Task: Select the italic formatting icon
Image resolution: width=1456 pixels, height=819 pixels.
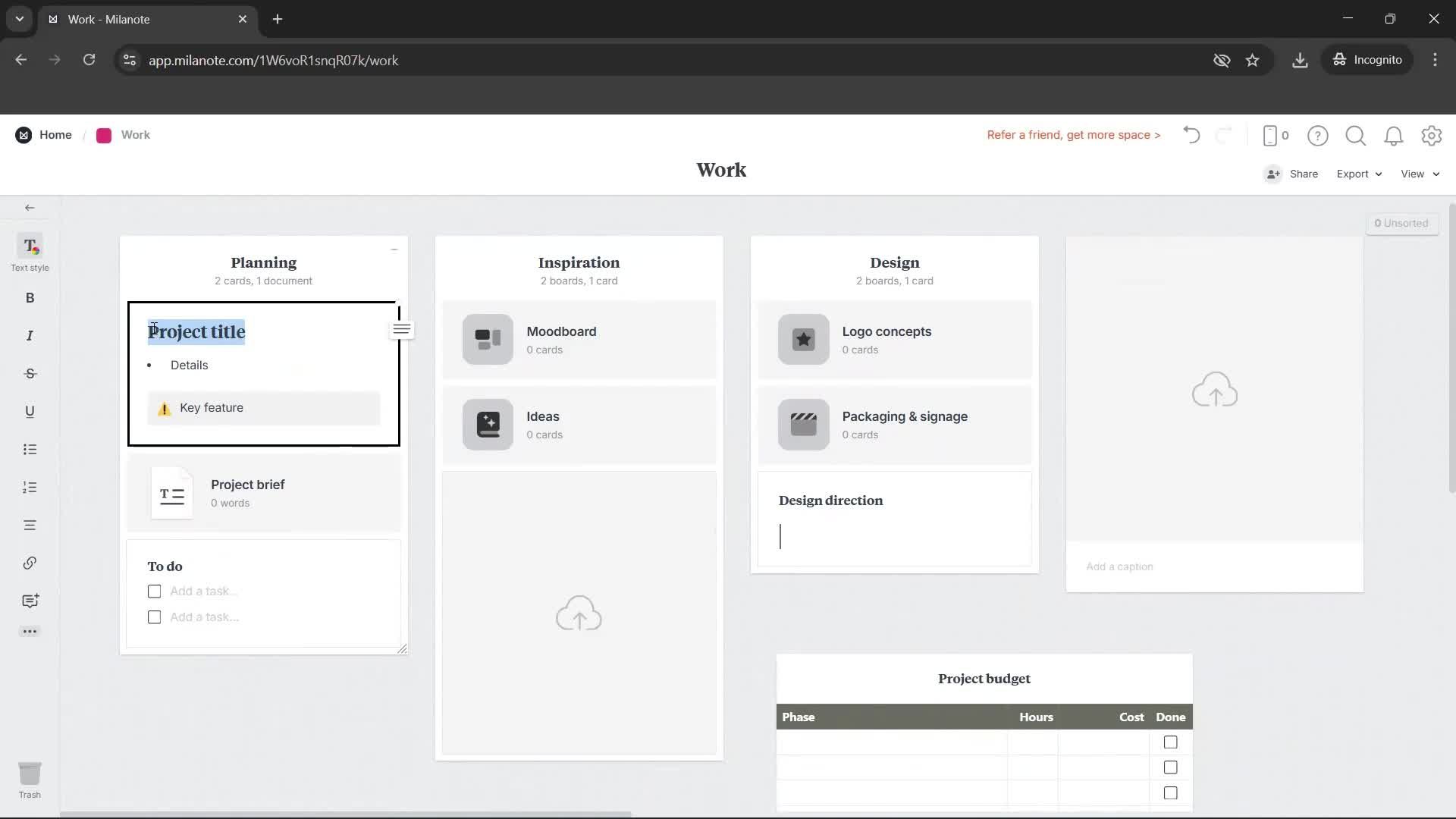Action: point(30,335)
